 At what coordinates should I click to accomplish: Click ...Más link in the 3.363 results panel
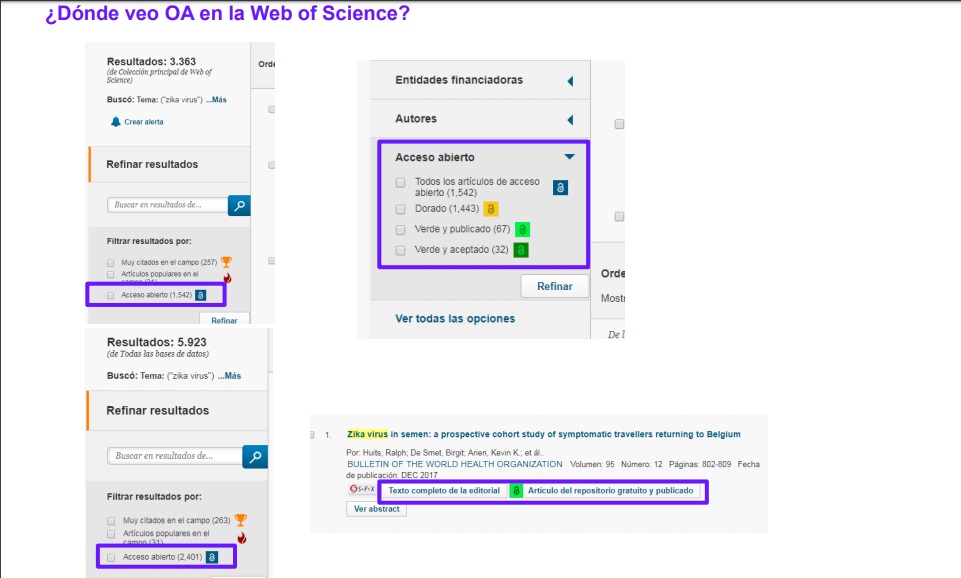pyautogui.click(x=216, y=99)
